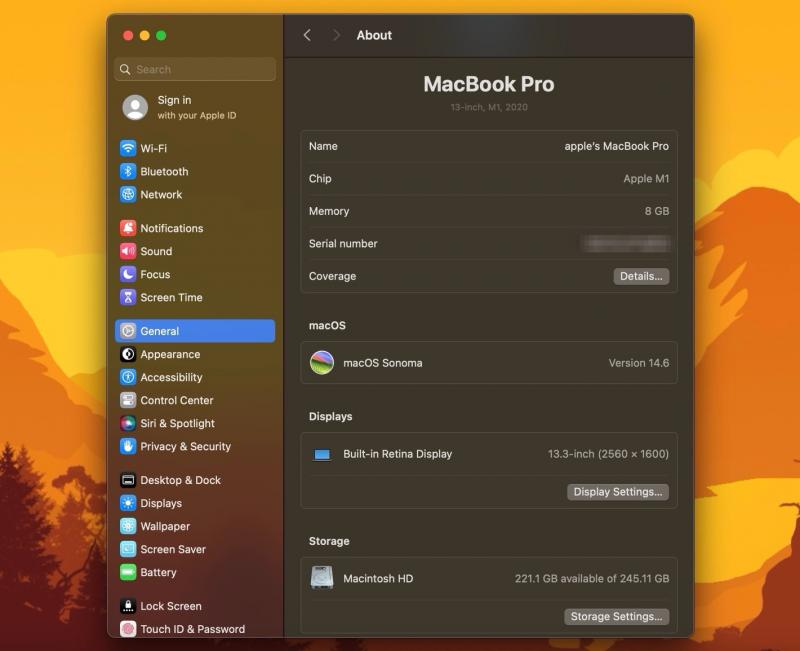
Task: Open Siri & Spotlight via its icon
Action: 128,423
